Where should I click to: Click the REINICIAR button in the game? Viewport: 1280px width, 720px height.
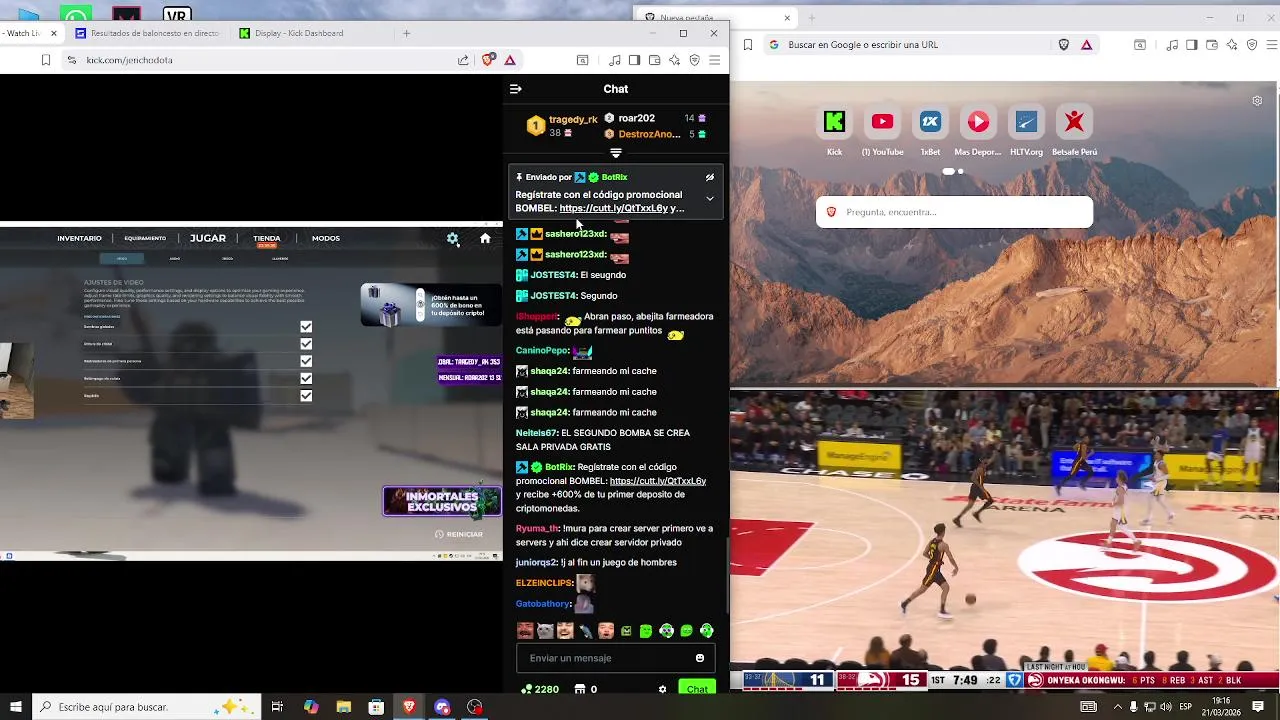click(x=459, y=534)
